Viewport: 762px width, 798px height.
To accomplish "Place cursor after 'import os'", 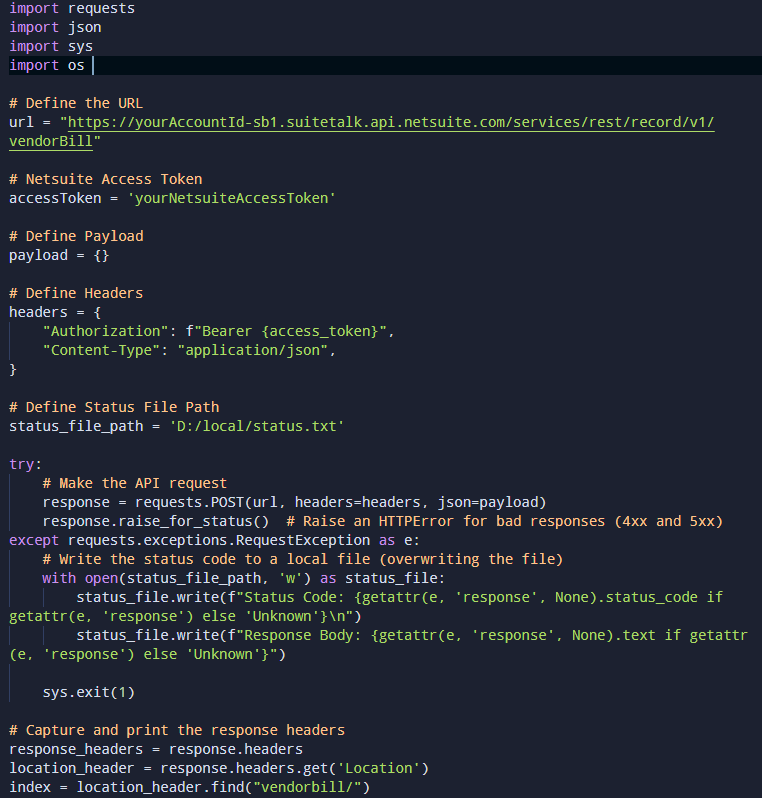I will [x=90, y=66].
